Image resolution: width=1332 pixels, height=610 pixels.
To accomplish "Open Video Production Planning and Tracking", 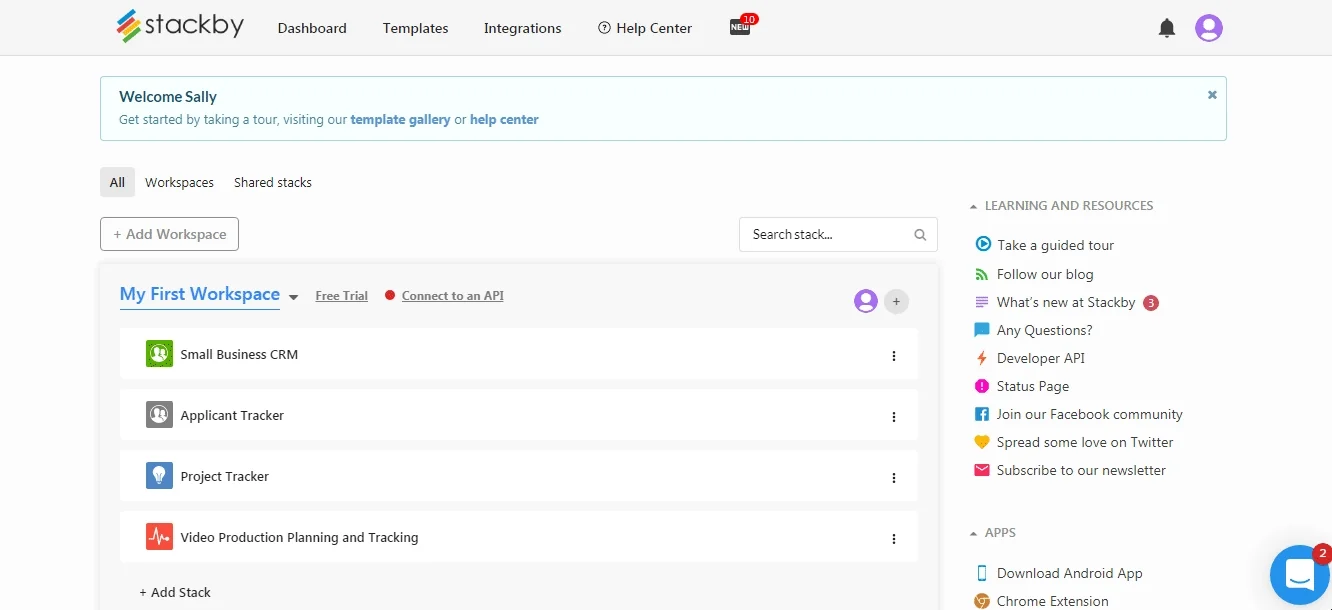I will point(299,537).
